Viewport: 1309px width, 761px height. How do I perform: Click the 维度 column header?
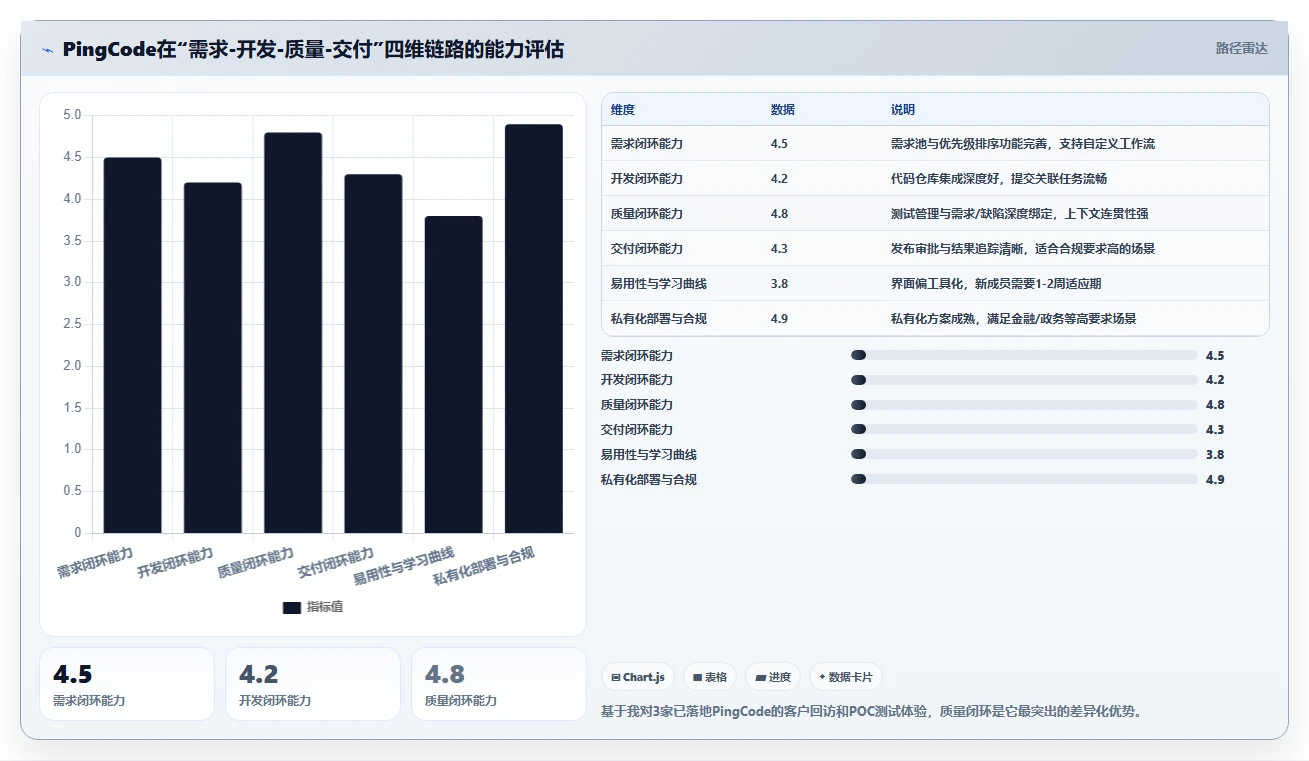coord(623,110)
